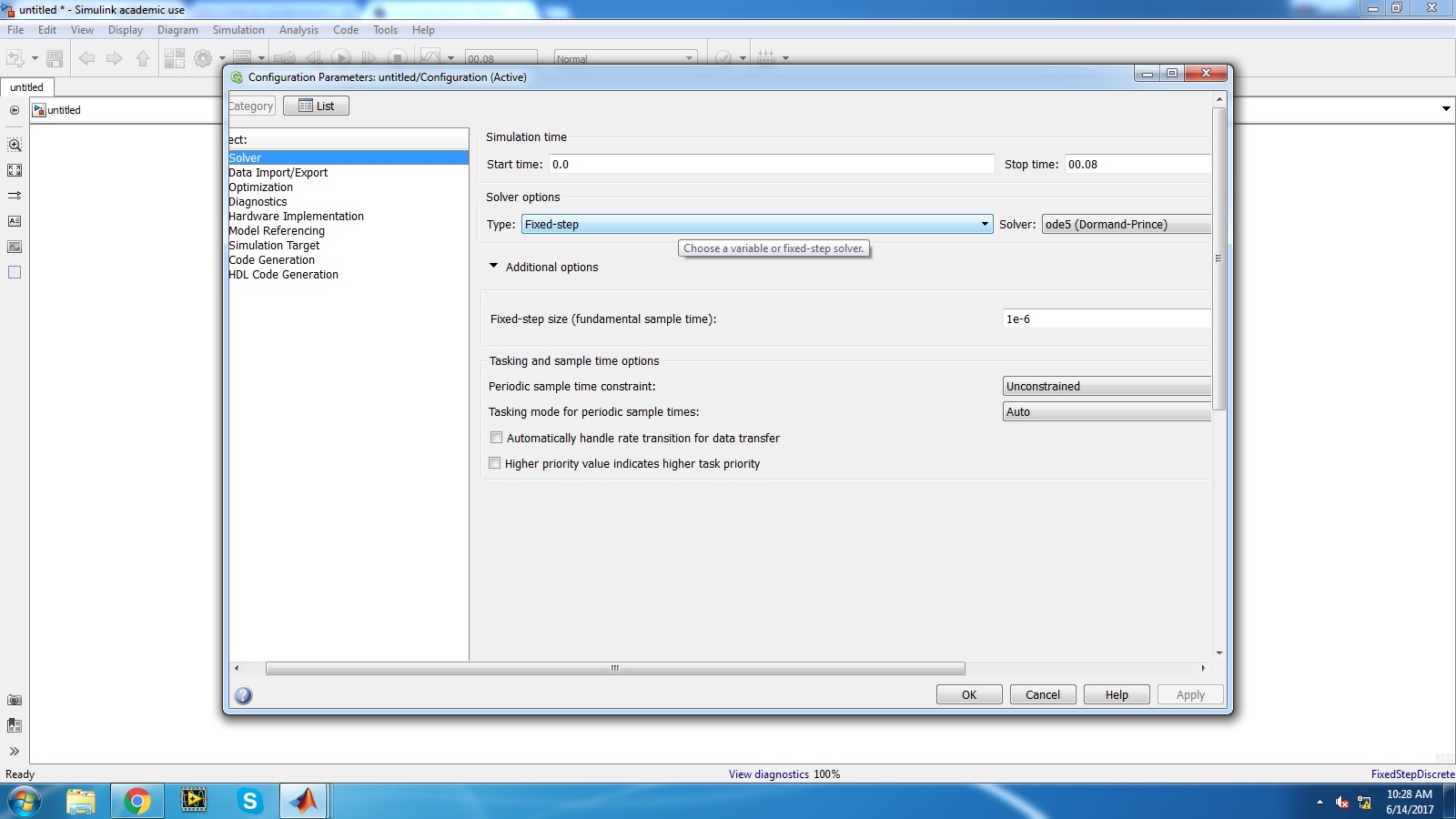Click the Model Configuration gear icon
The image size is (1456, 819).
203,58
